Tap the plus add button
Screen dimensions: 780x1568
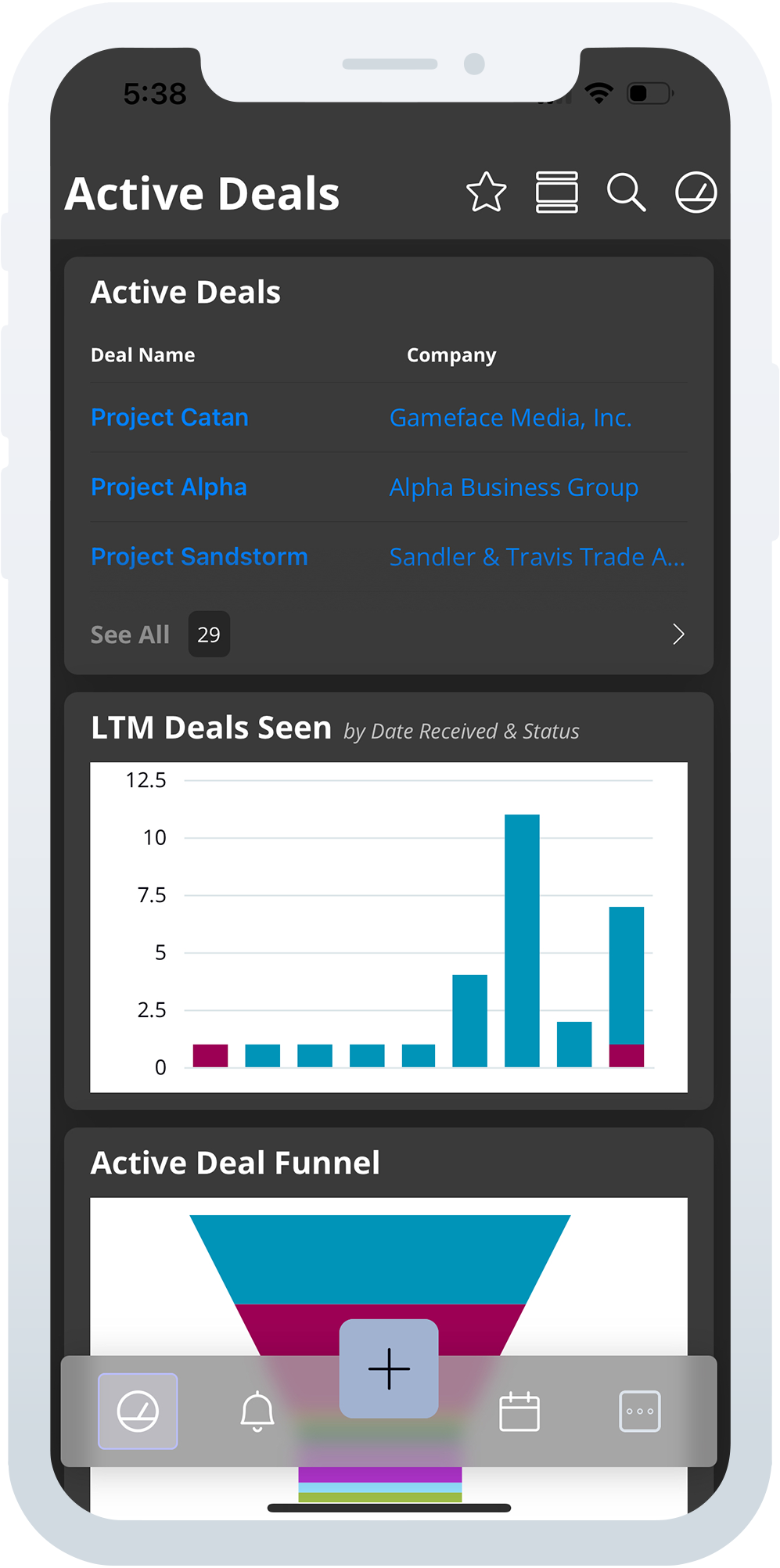point(389,1368)
